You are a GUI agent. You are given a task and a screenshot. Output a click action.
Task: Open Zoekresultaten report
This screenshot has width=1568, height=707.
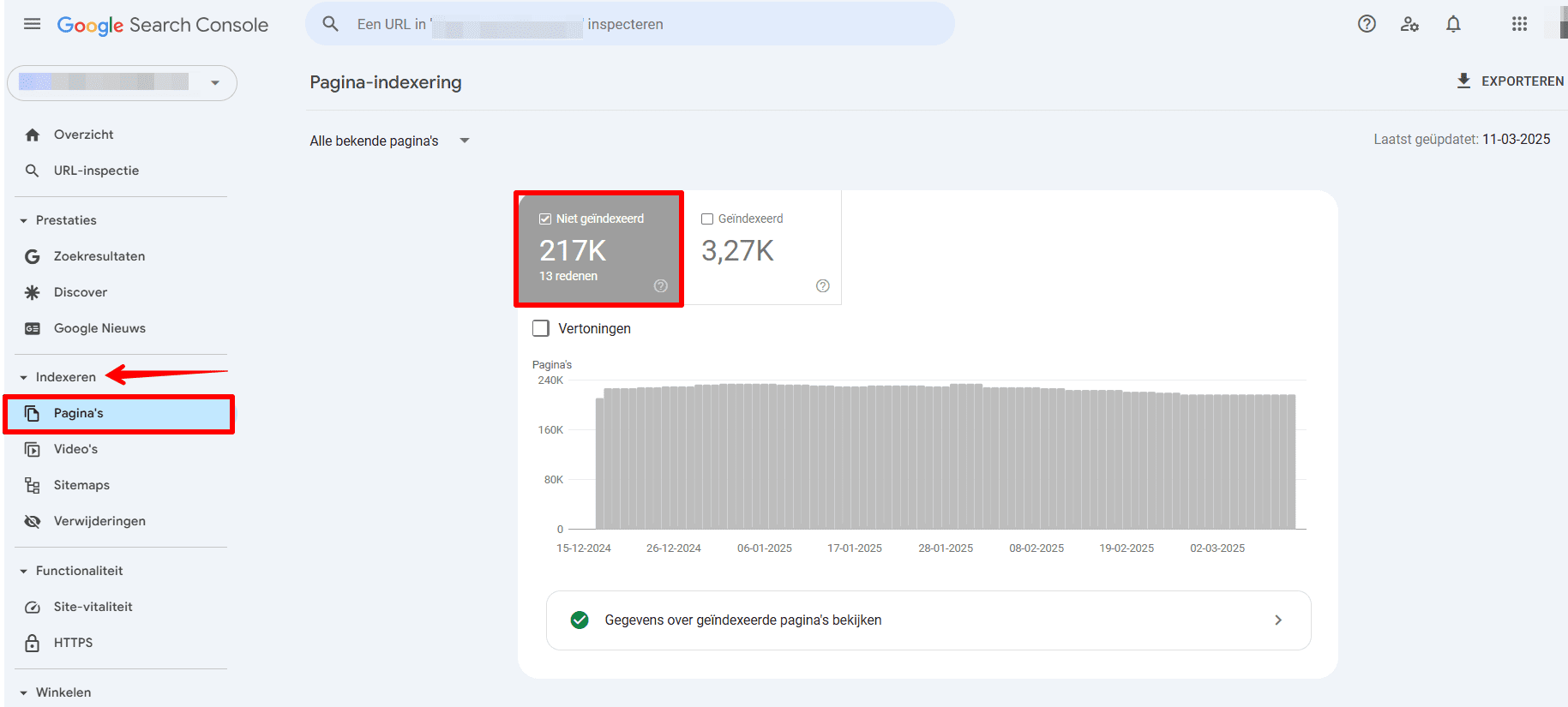pyautogui.click(x=99, y=256)
